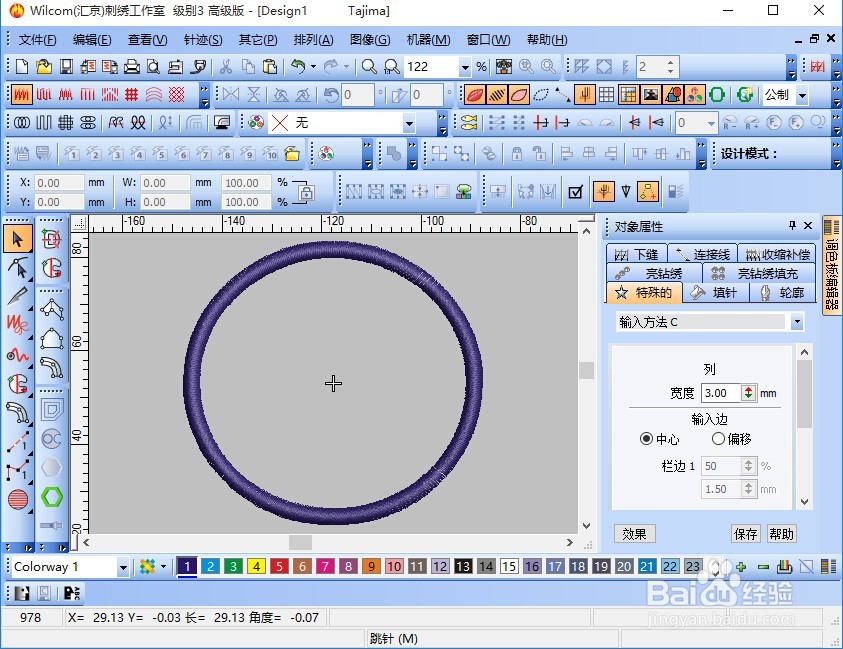Viewport: 843px width, 649px height.
Task: Open the 机器(M) menu
Action: 428,40
